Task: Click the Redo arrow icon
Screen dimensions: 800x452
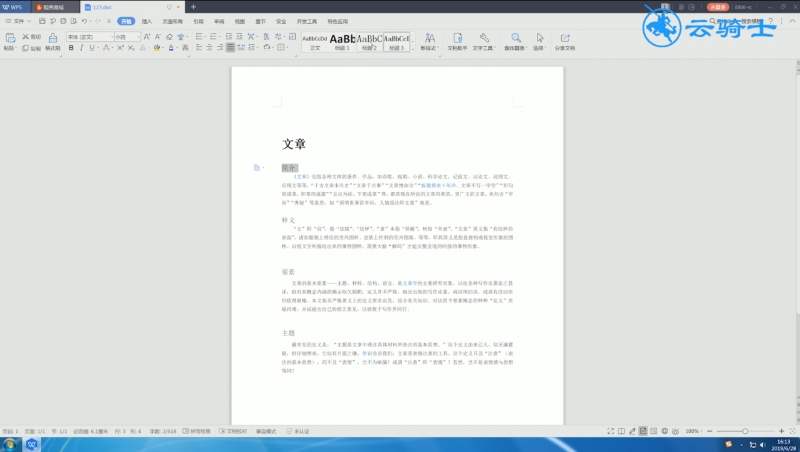Action: (x=97, y=21)
